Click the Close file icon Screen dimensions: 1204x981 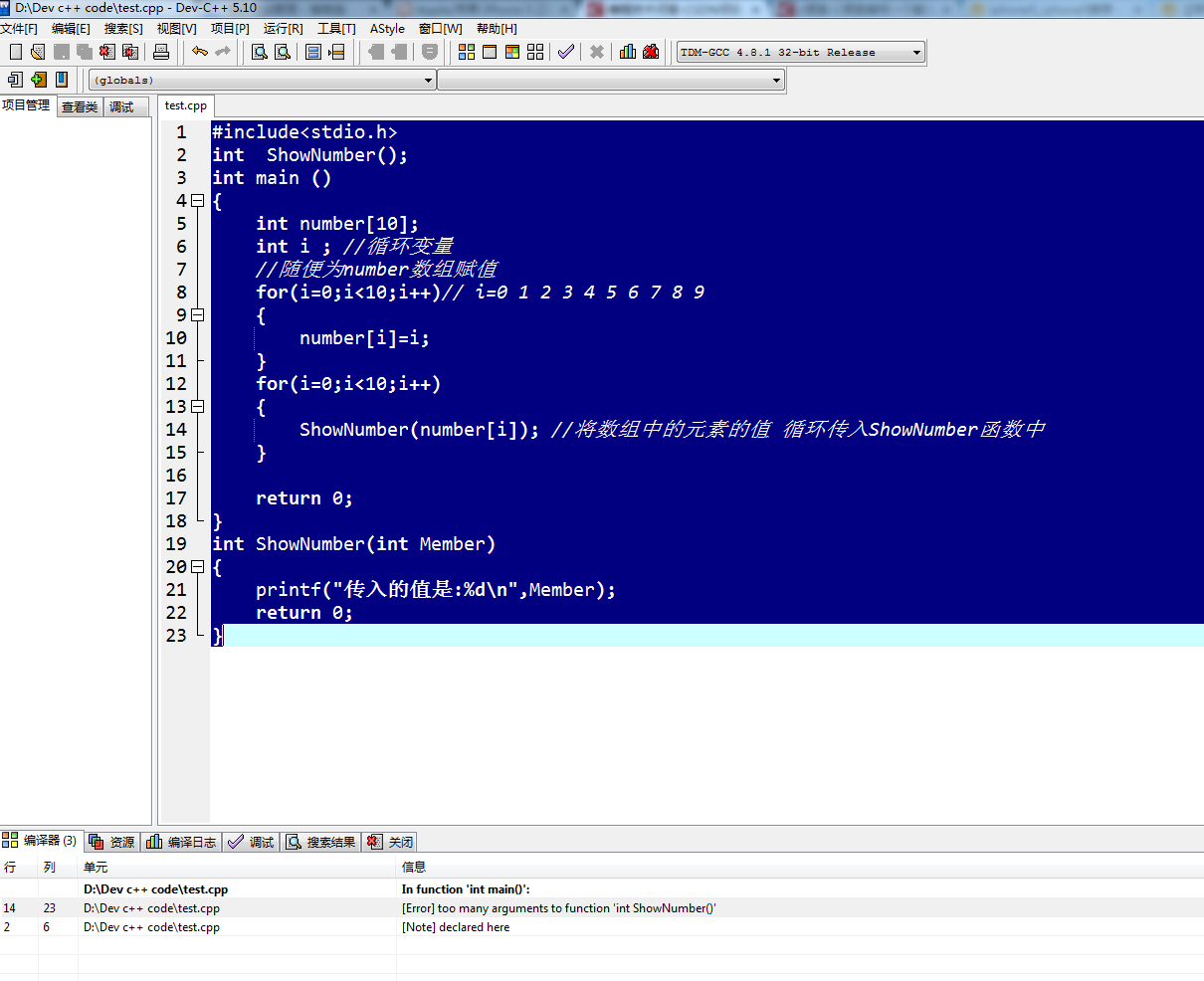(x=107, y=52)
